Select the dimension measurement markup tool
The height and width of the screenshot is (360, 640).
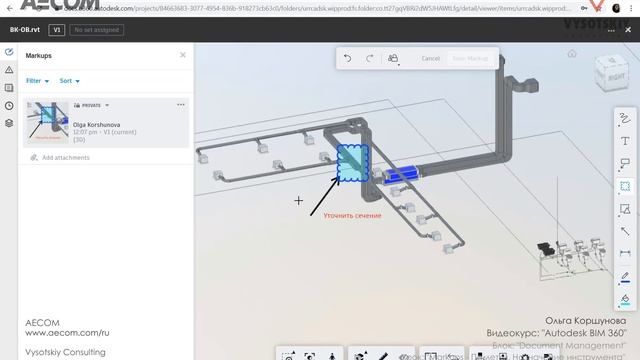[x=625, y=253]
